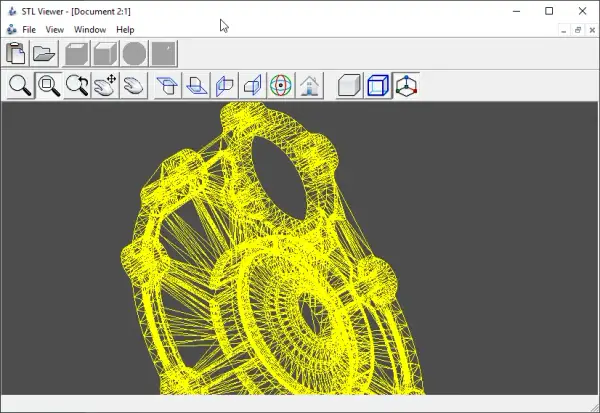
Task: Click the gray flat square icon
Action: (x=164, y=53)
